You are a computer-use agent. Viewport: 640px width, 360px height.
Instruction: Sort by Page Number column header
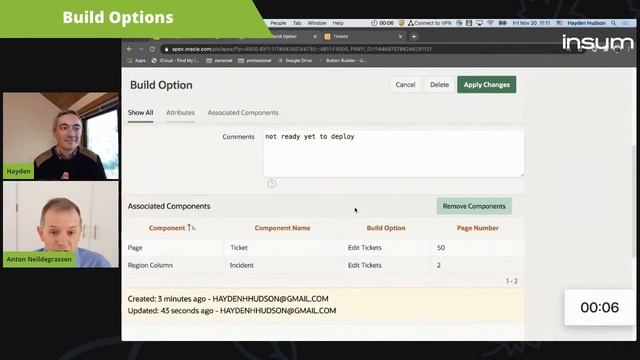477,228
